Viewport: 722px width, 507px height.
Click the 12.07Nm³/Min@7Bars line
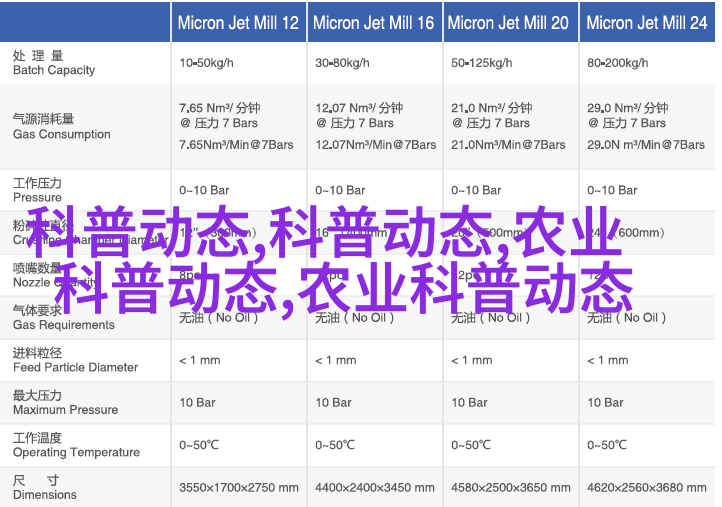point(376,145)
